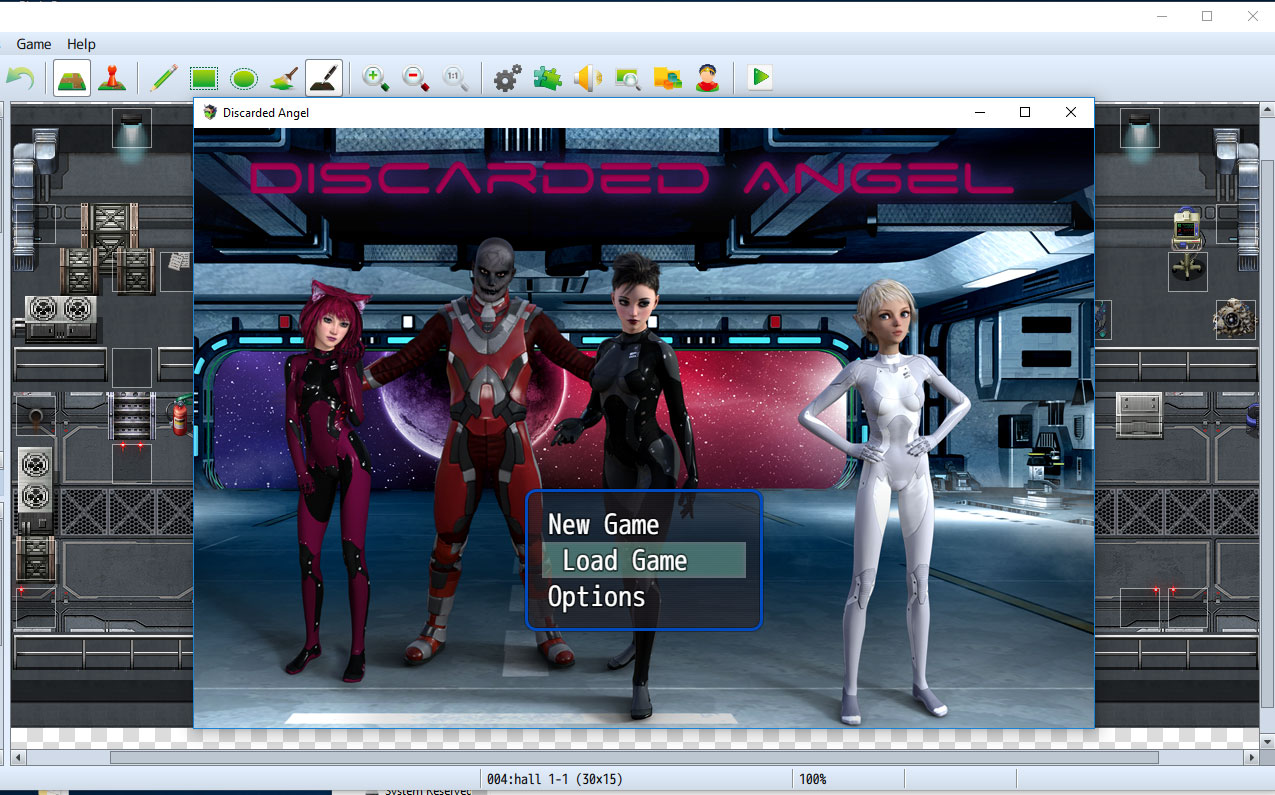This screenshot has width=1275, height=795.
Task: Undo the last map edit
Action: point(20,78)
